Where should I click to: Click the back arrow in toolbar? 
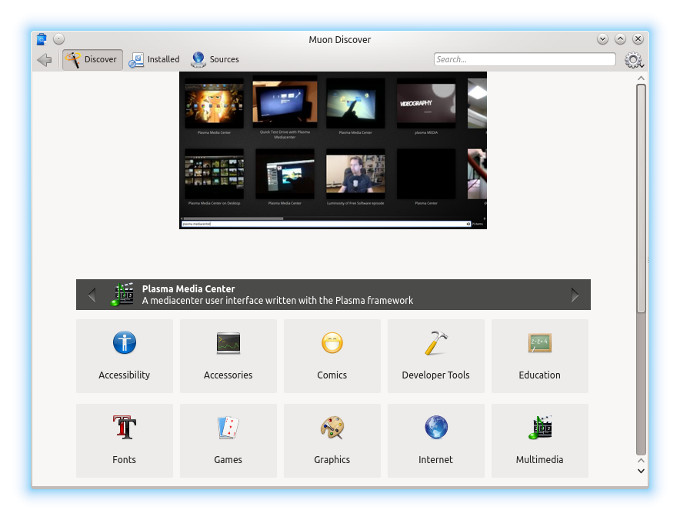pyautogui.click(x=44, y=60)
